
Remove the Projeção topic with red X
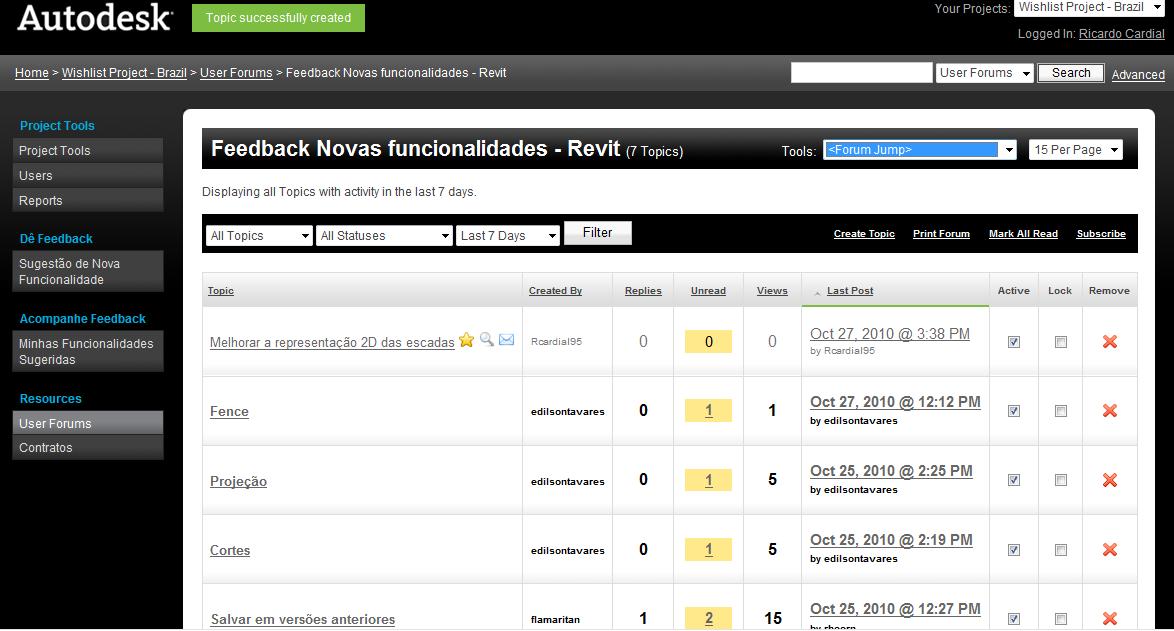click(x=1110, y=480)
